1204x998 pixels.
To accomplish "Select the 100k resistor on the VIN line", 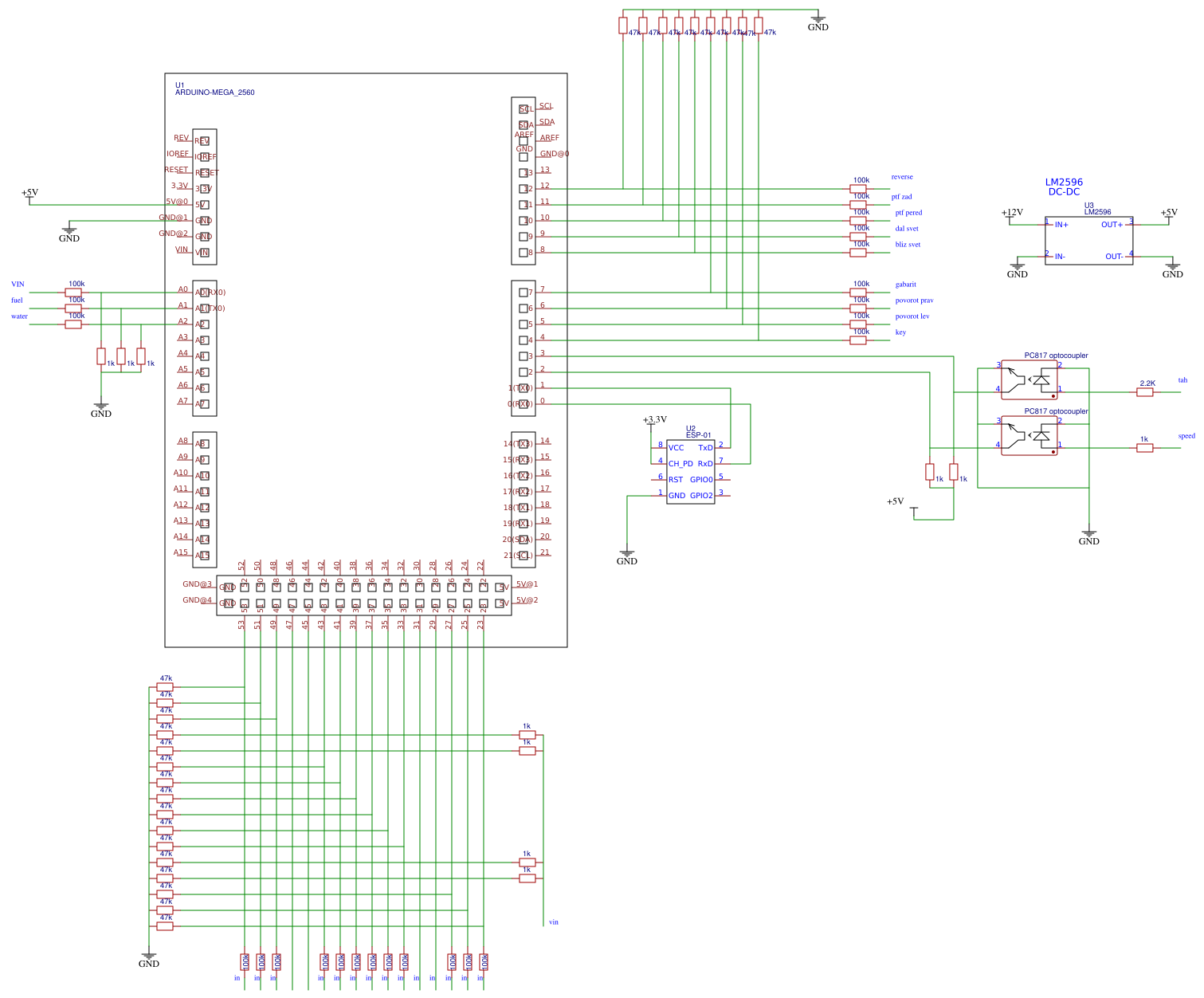I will point(74,292).
